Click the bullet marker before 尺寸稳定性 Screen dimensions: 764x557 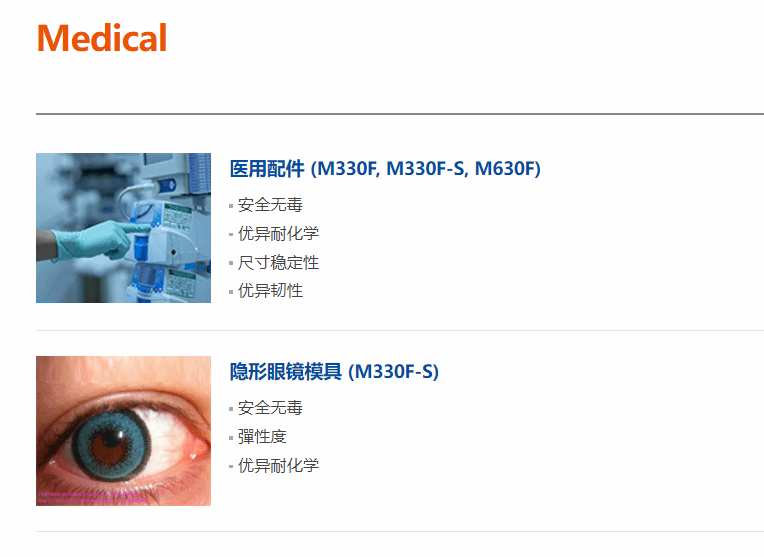231,263
